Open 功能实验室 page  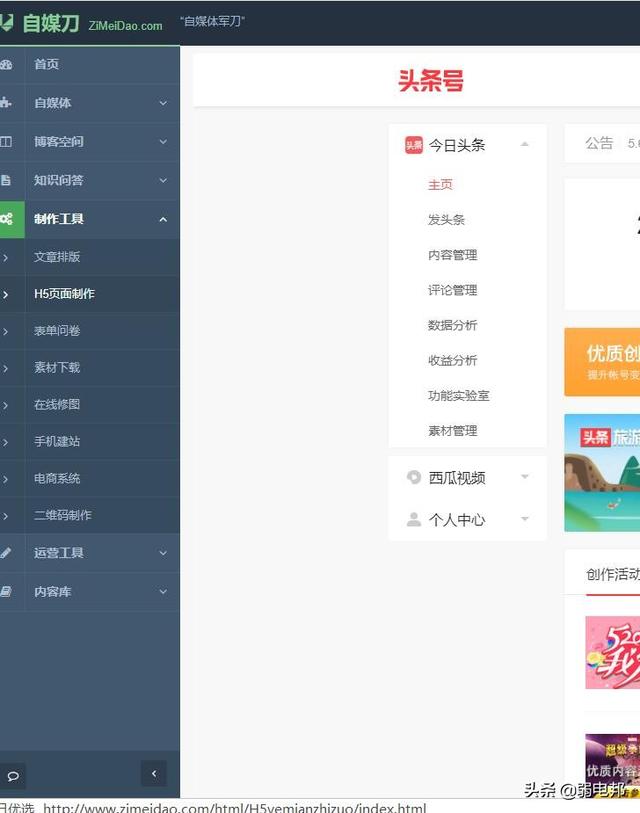pos(458,396)
